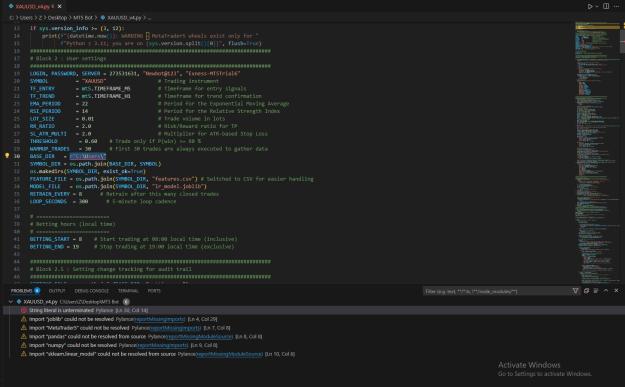
Task: Click the red error icon on unterminated string
Action: click(24, 310)
